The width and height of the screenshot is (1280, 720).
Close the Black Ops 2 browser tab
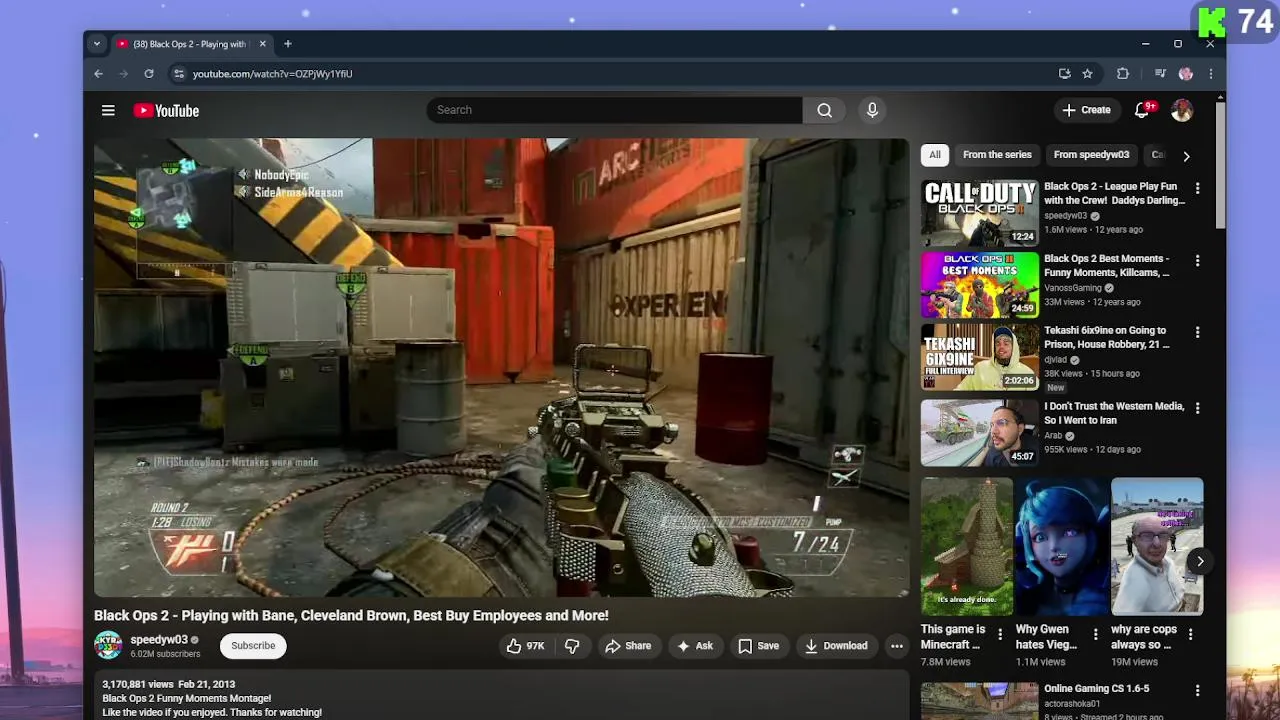coord(263,44)
